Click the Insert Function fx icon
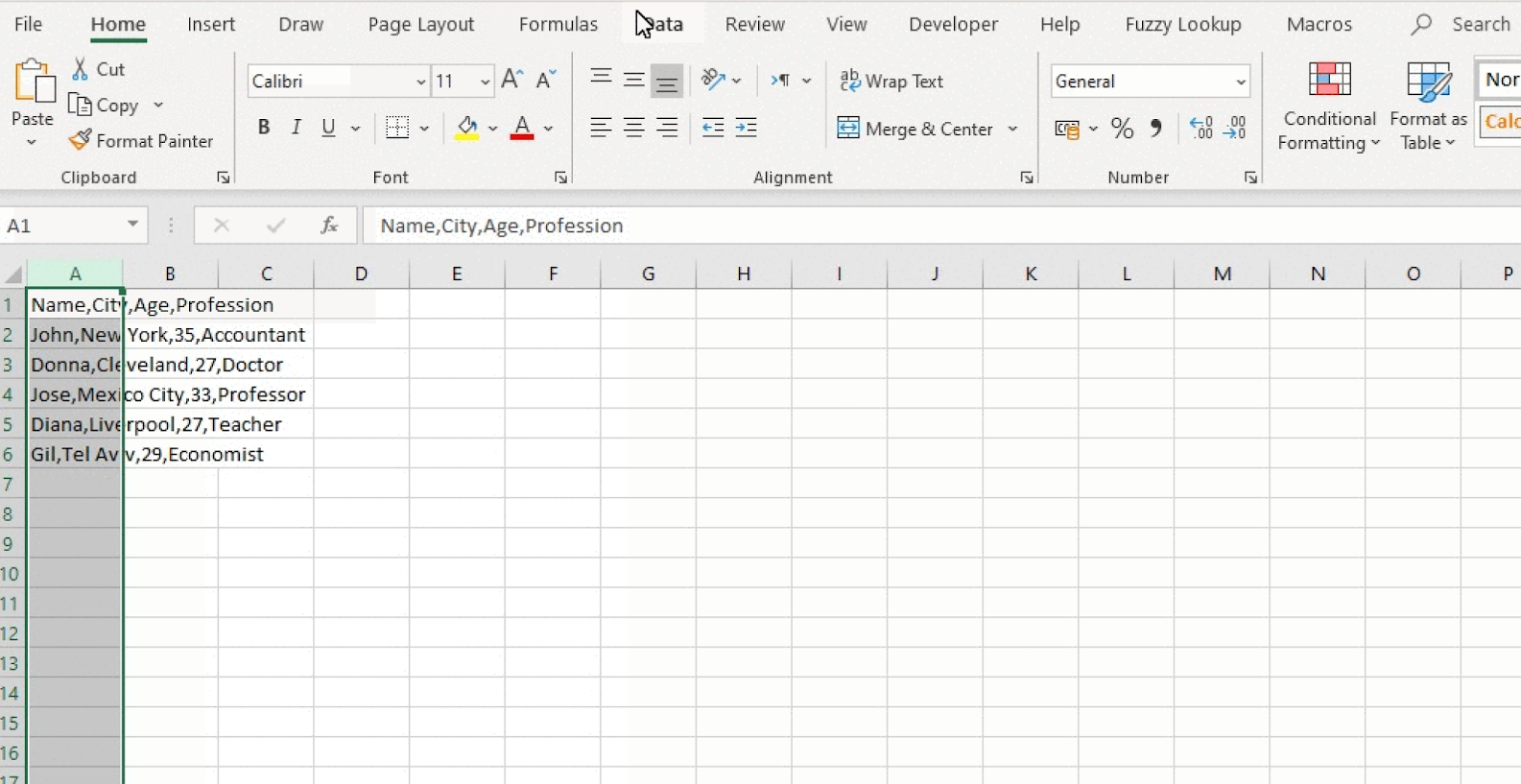Screen dimensions: 1521x784 329,225
